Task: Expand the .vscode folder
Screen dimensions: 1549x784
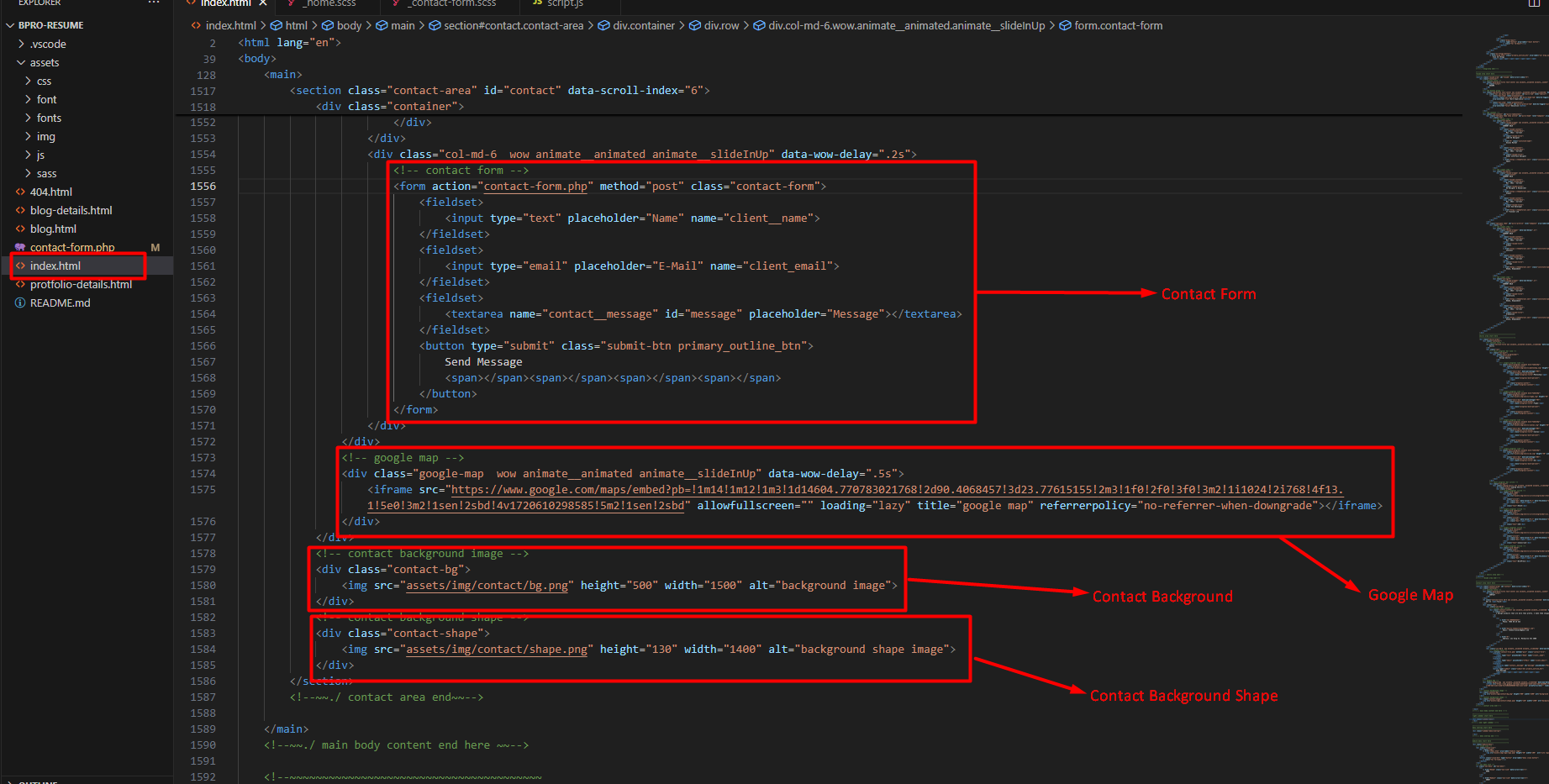Action: pos(47,44)
